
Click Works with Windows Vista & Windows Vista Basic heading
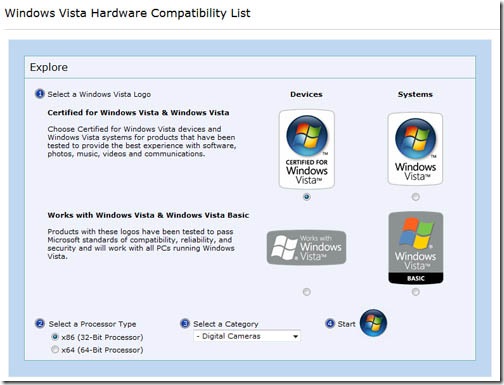point(148,215)
